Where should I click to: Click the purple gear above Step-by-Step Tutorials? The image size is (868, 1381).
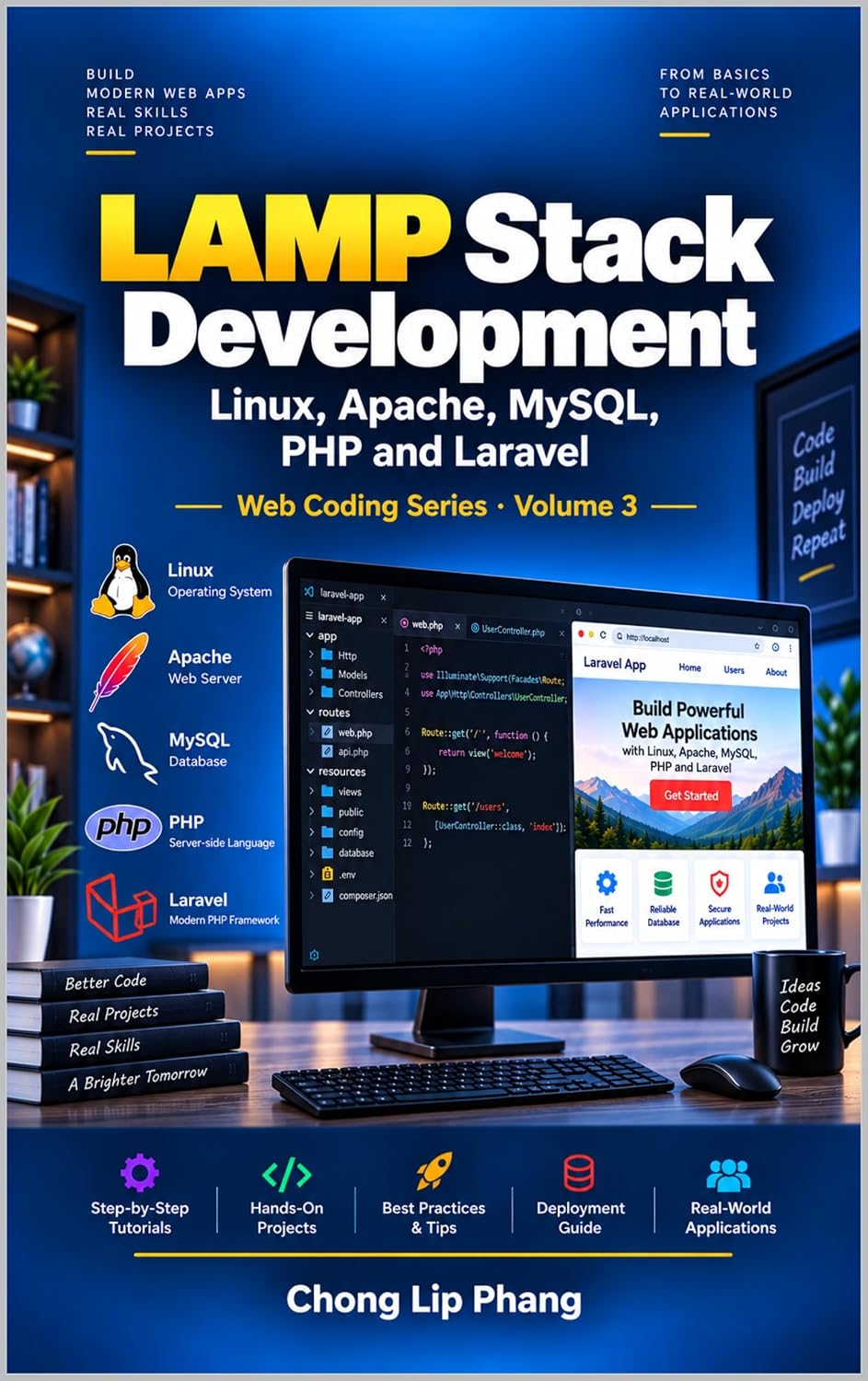click(x=140, y=1172)
